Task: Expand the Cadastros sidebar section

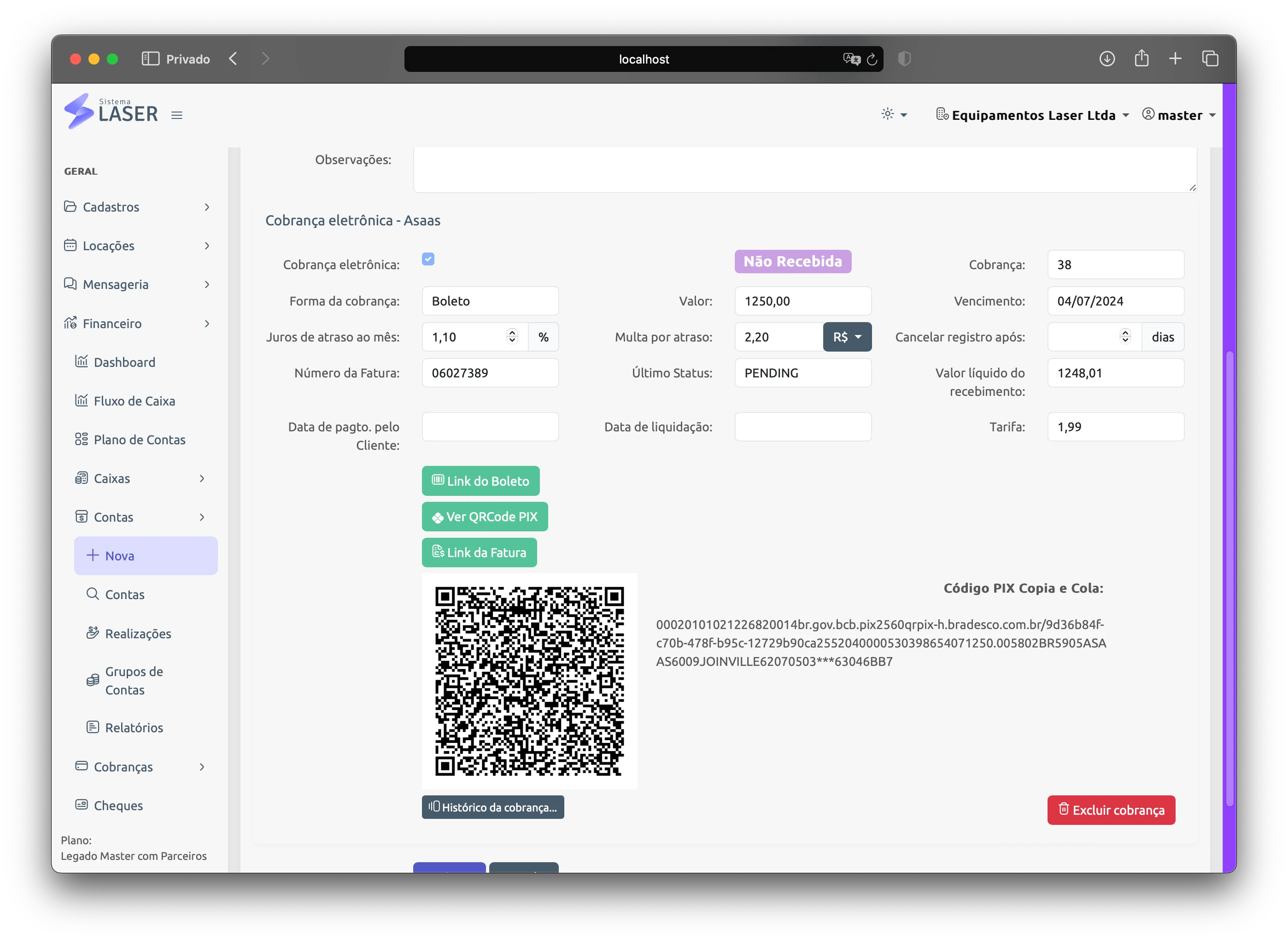Action: point(137,207)
